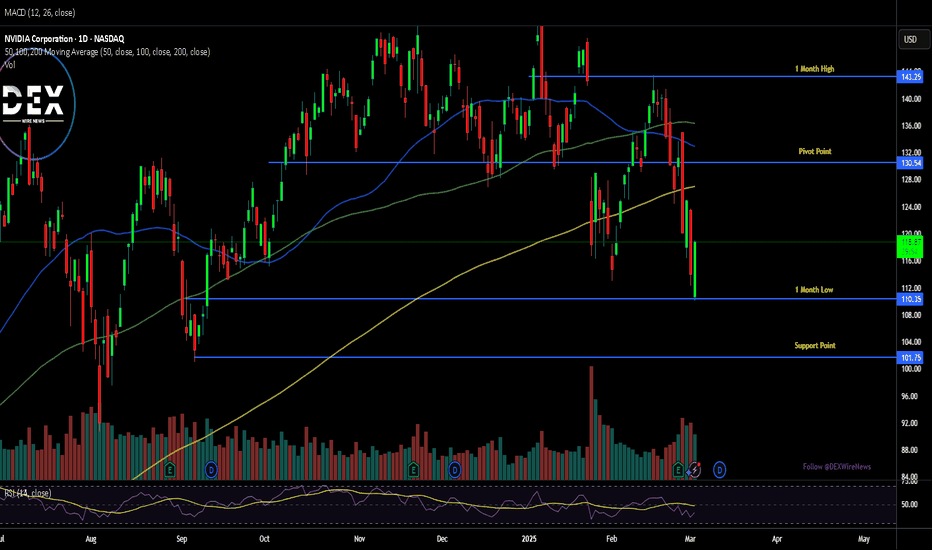This screenshot has height=550, width=932.
Task: Click the 136.00 price axis value
Action: point(911,125)
